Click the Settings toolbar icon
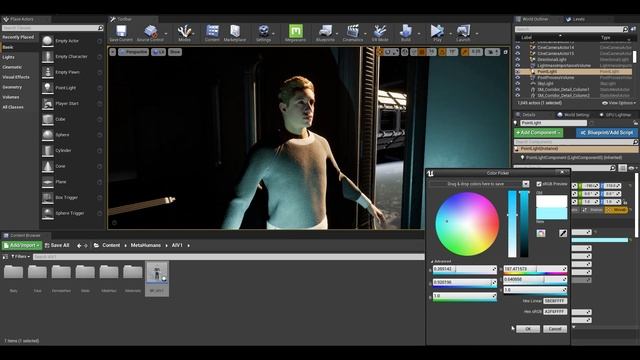This screenshot has height=360, width=640. tap(263, 33)
